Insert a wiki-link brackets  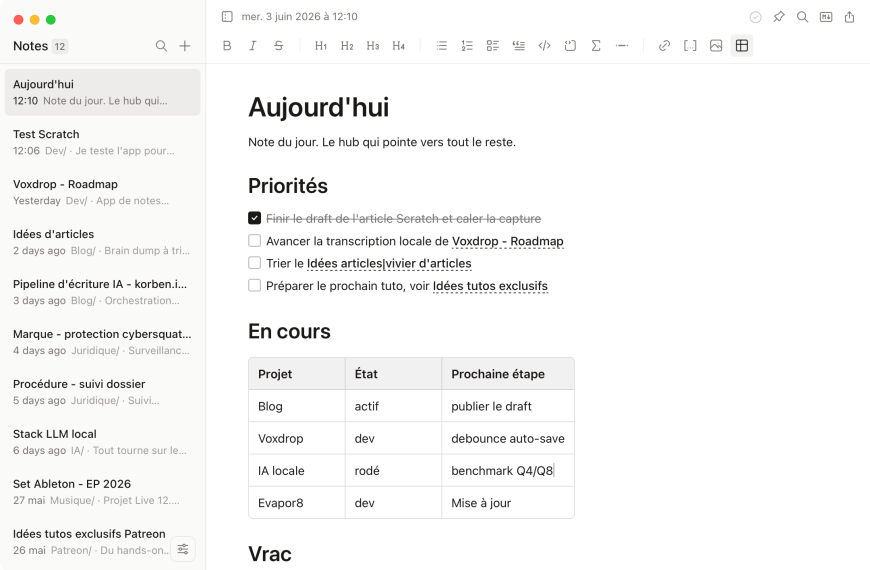pos(690,46)
